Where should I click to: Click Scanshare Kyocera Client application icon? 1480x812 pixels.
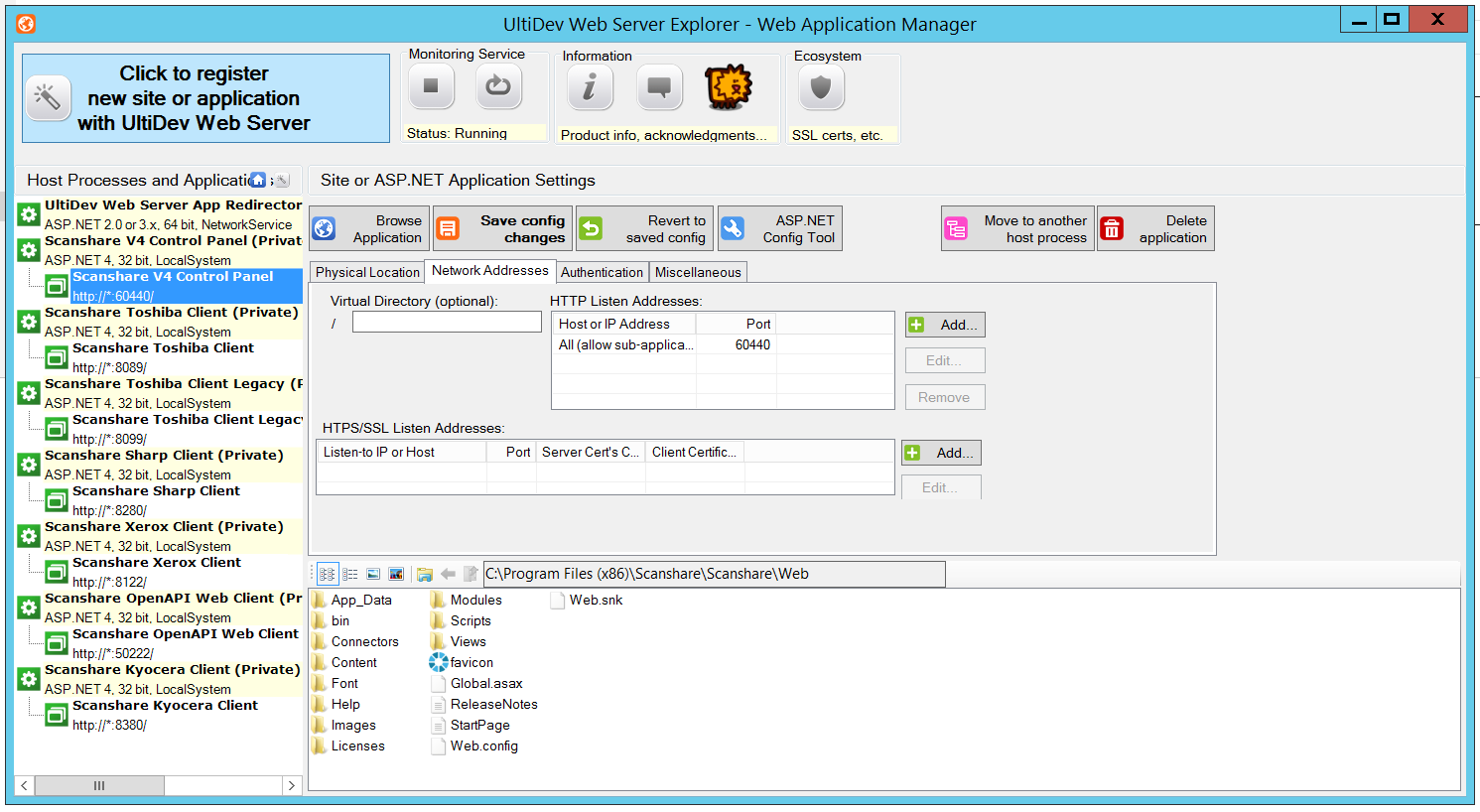tap(57, 715)
